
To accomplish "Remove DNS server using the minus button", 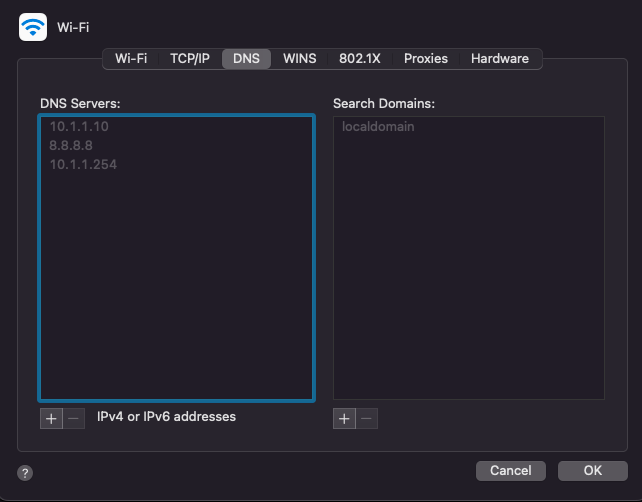I will point(74,418).
